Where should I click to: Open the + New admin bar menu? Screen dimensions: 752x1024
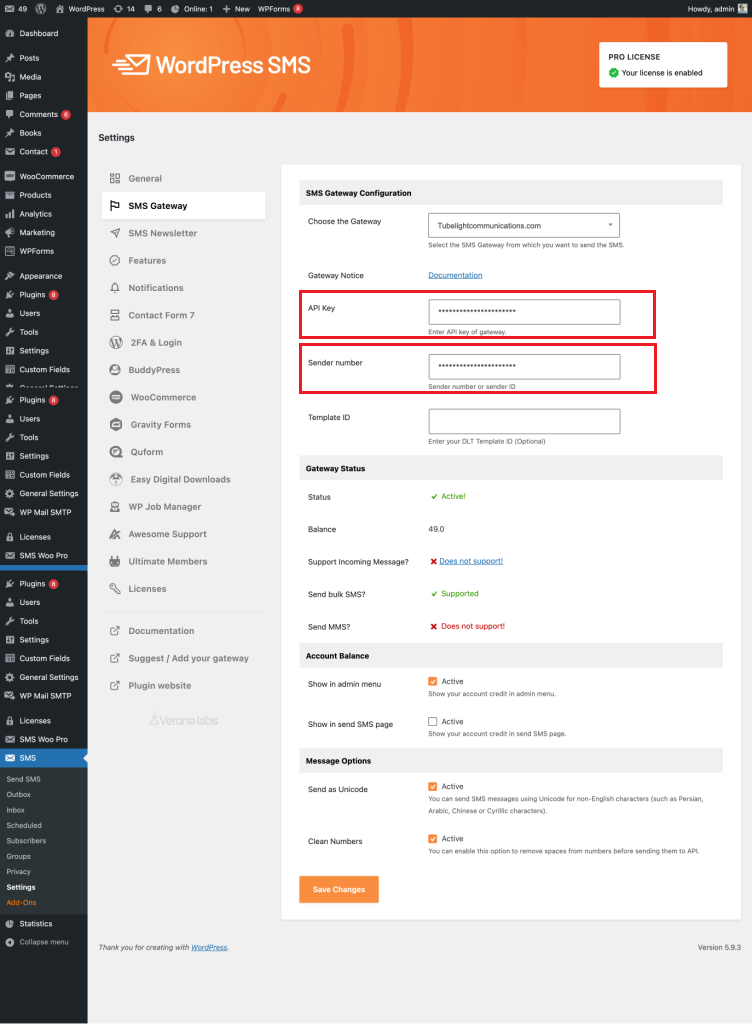[x=236, y=8]
